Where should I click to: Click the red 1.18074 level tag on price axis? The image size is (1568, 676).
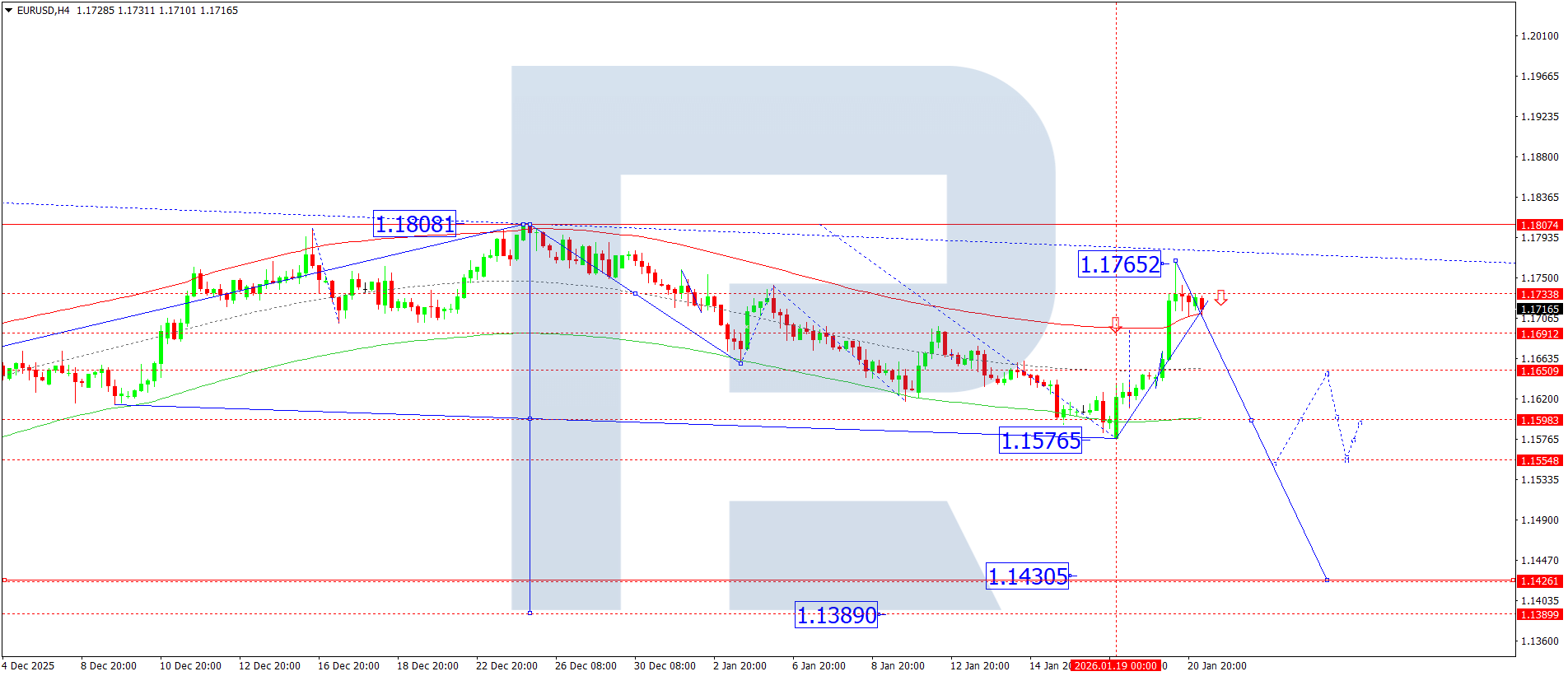1538,225
